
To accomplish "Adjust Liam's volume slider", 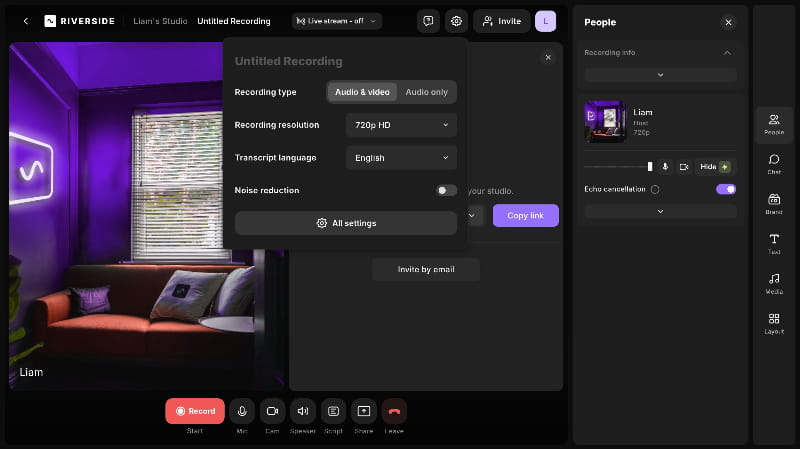I will [x=618, y=167].
